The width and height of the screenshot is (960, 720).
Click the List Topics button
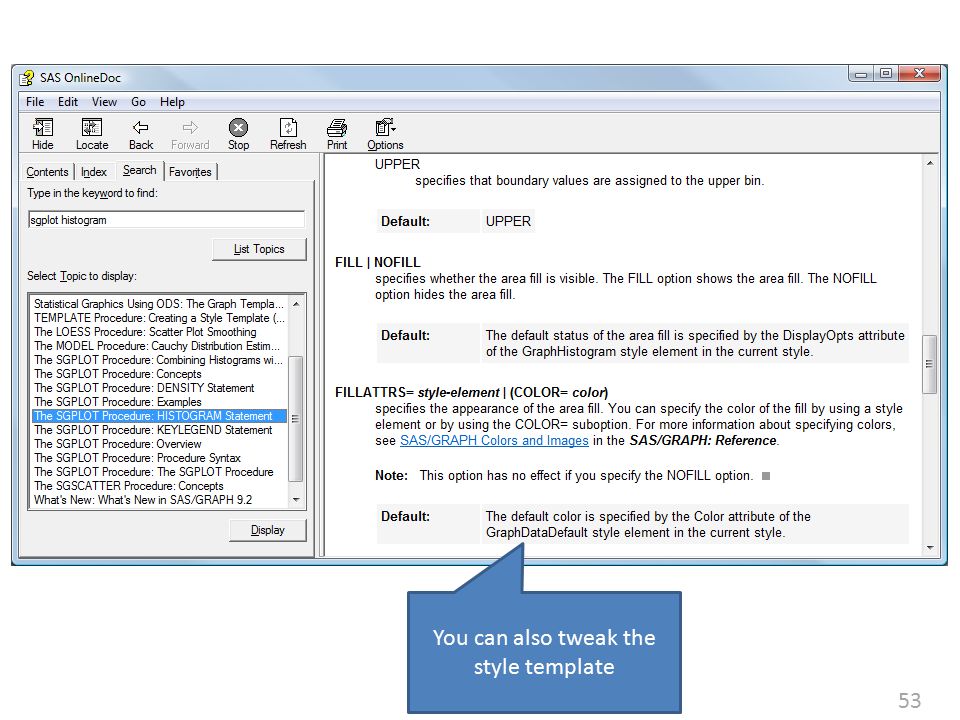click(x=259, y=249)
